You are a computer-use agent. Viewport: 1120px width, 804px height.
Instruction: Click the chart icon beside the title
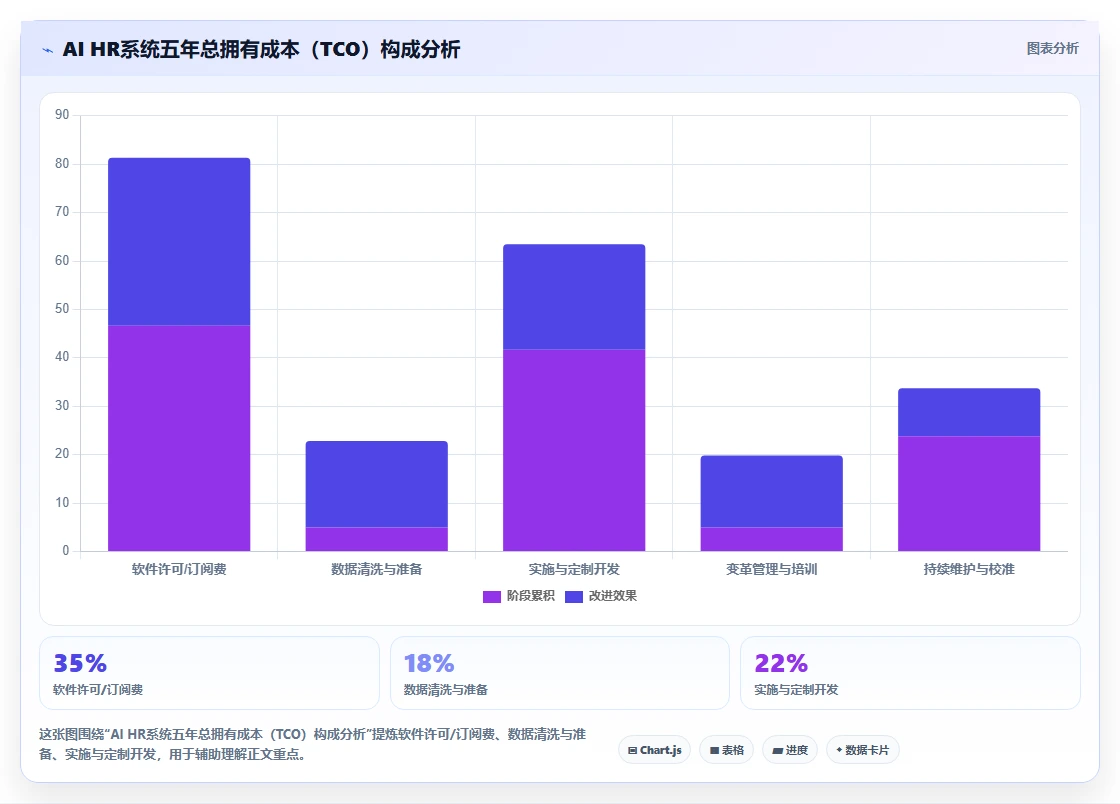click(x=48, y=50)
